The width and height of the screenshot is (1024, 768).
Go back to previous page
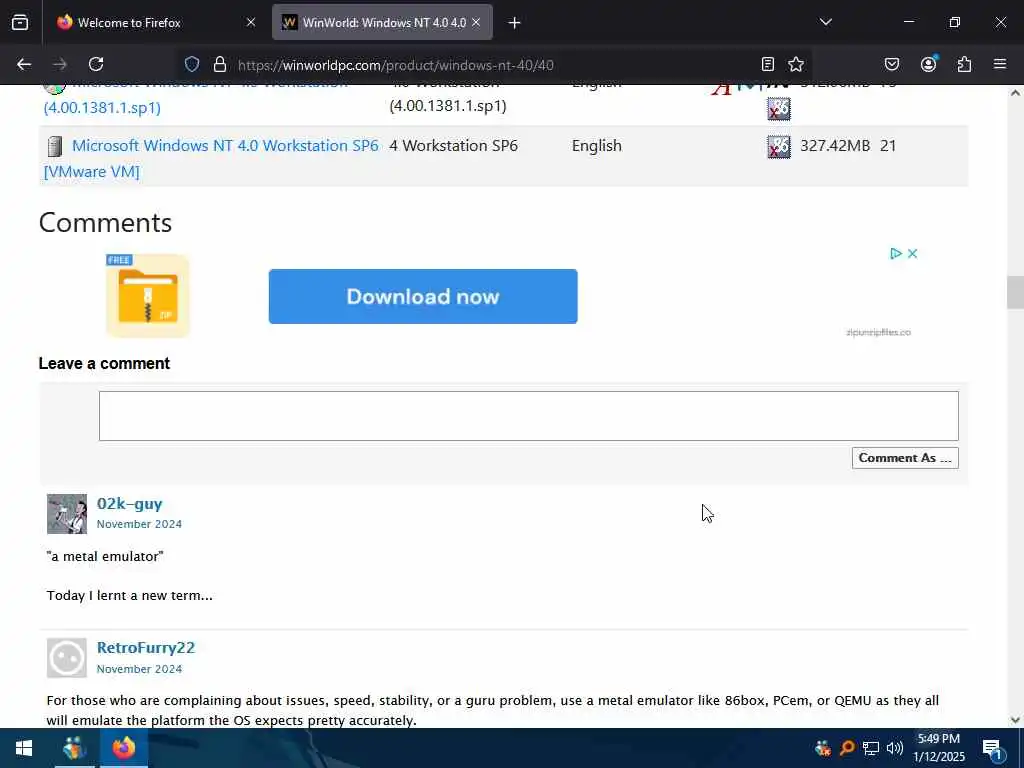click(x=24, y=64)
